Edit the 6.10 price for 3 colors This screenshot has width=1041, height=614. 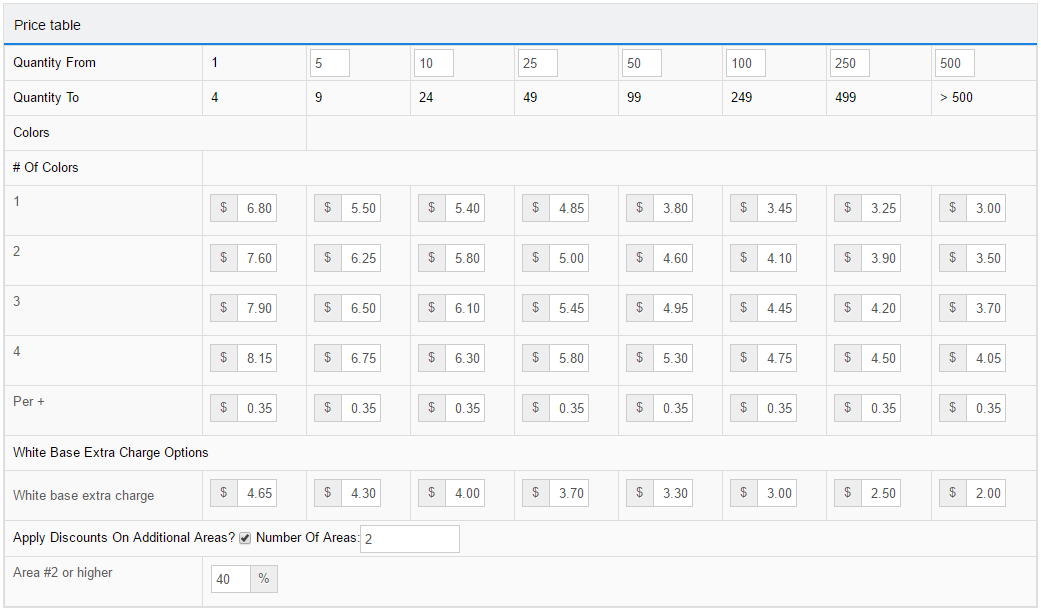[465, 308]
